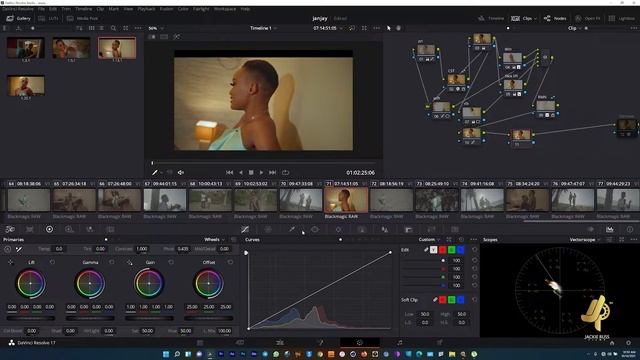The image size is (640, 360).
Task: Click the Gain color wheel
Action: click(x=149, y=283)
